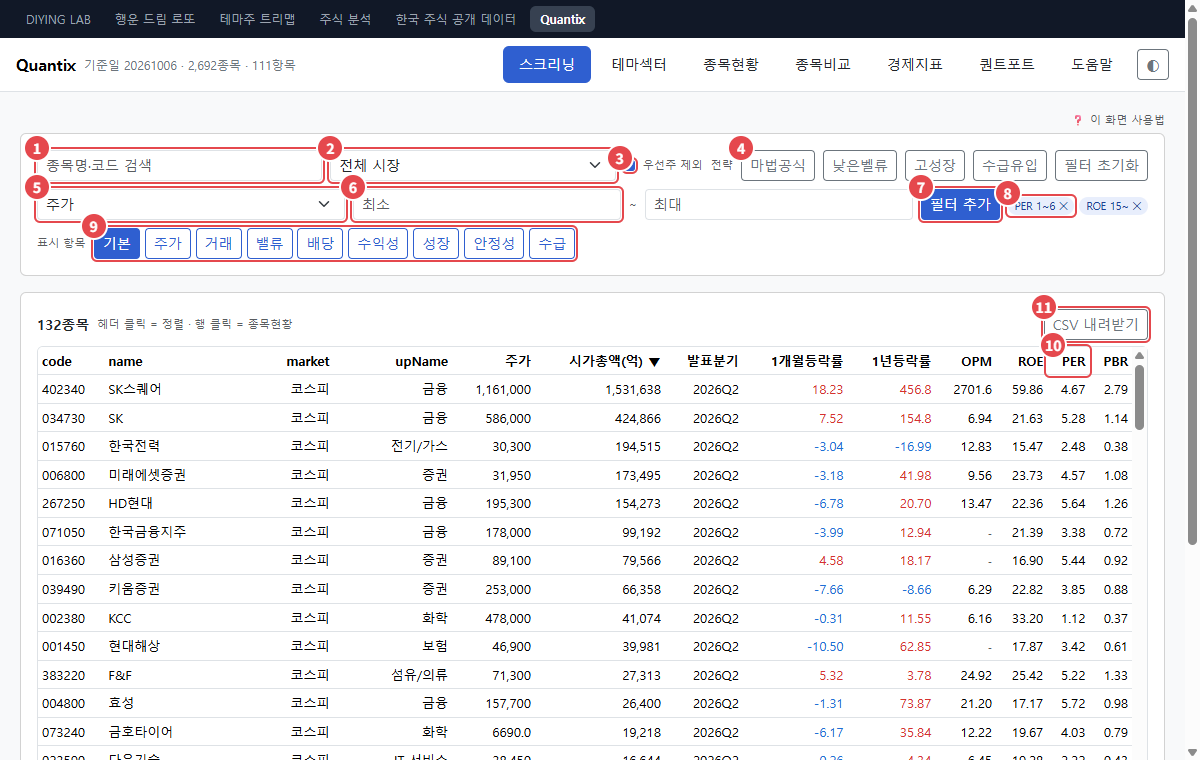1200x760 pixels.
Task: Switch to the 테마섹터 tab
Action: point(639,65)
